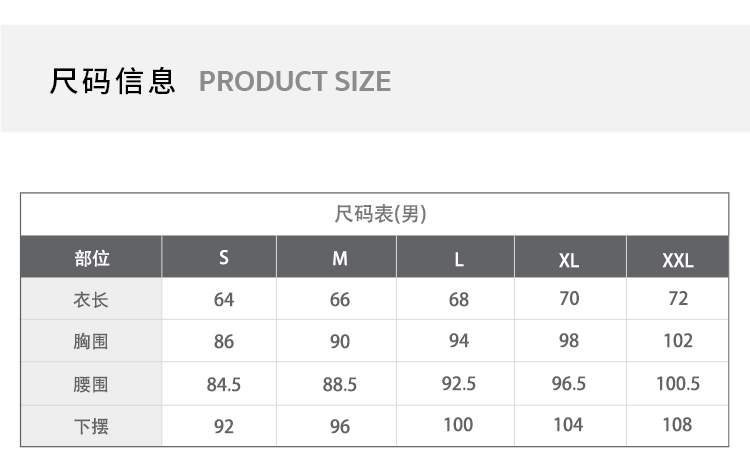Click the 尺码表(男) table title

(x=381, y=214)
